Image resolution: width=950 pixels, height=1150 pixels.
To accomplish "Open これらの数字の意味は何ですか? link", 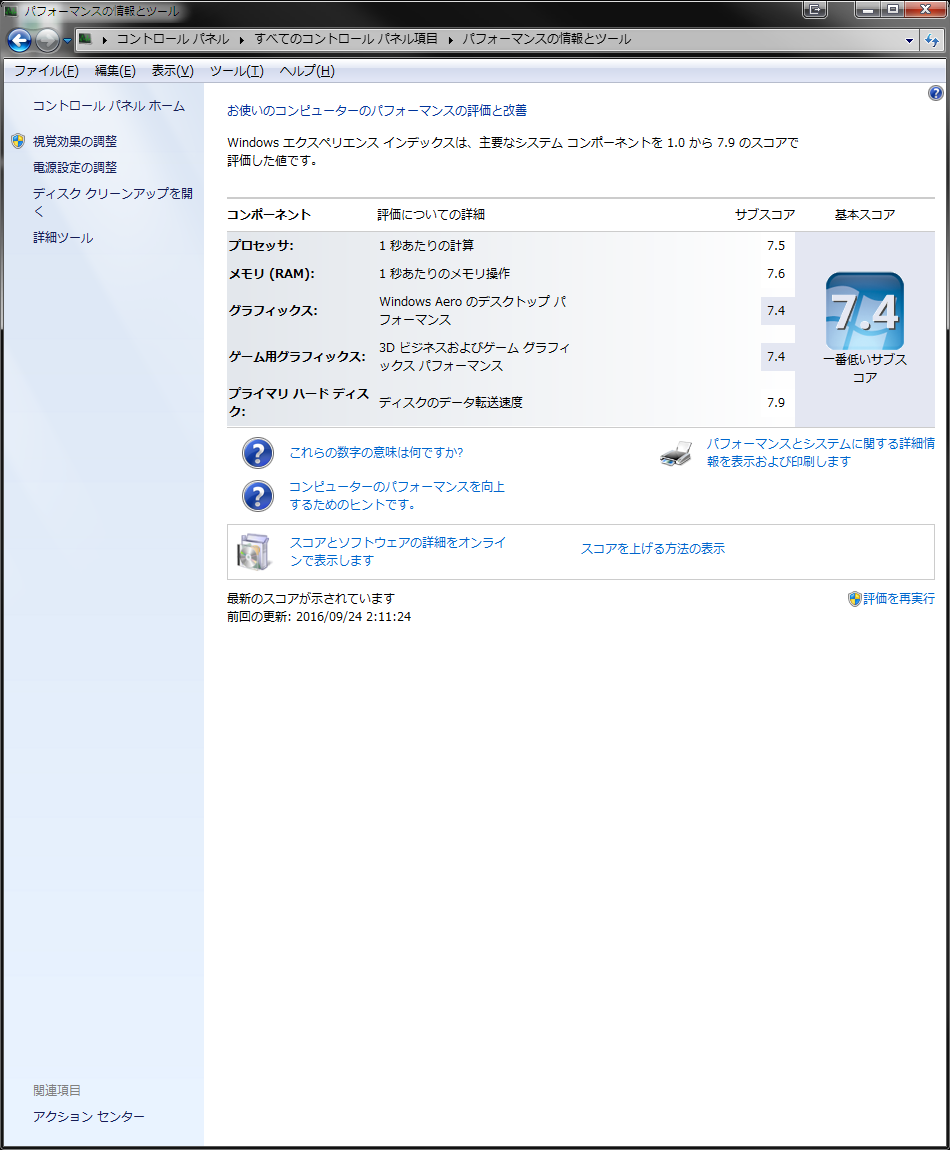I will click(x=376, y=453).
